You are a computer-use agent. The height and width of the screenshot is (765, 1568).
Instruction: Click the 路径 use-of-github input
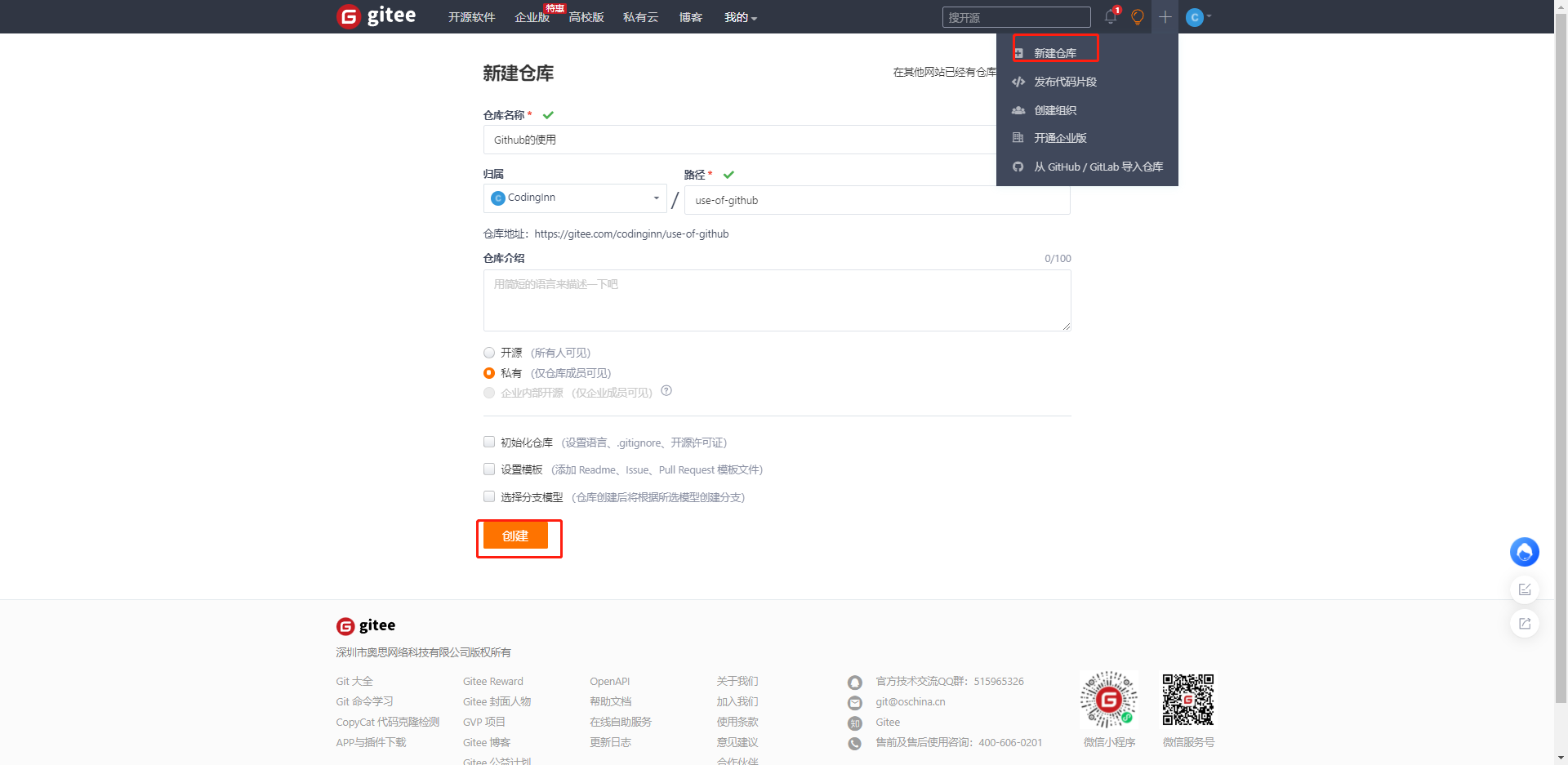click(x=877, y=200)
